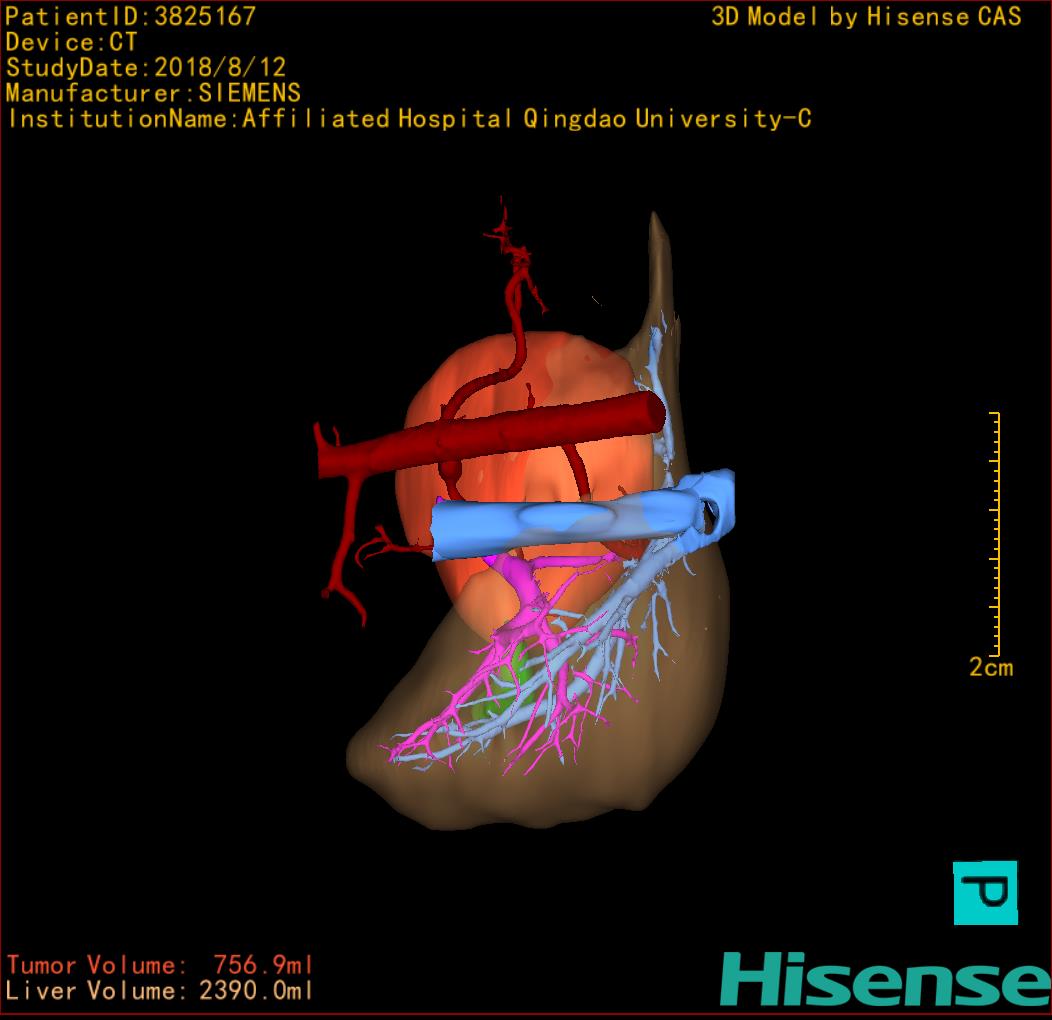Click the PatientID:3825167 label
The image size is (1052, 1020).
tap(131, 16)
